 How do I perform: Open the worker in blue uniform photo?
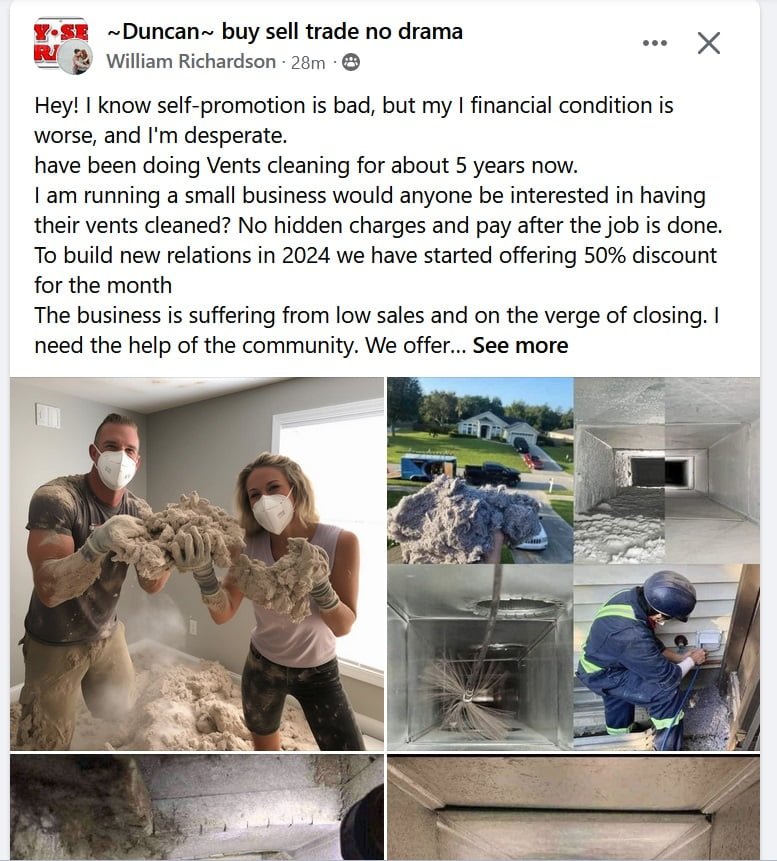point(667,657)
